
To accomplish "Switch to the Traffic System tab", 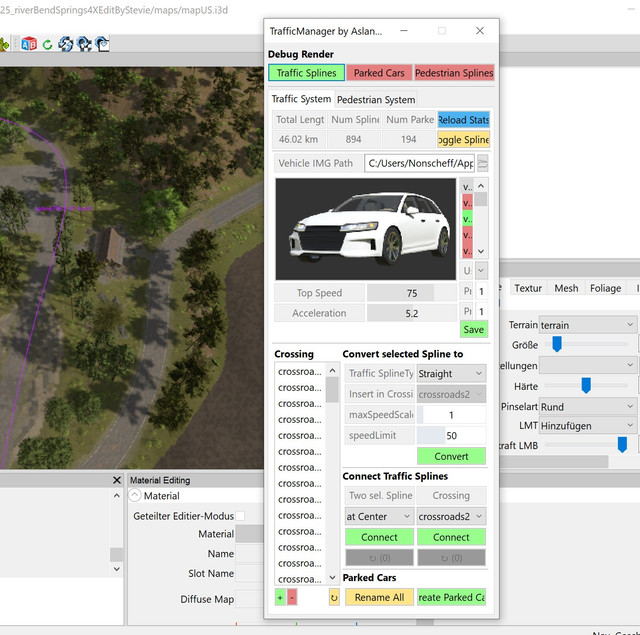I will (x=301, y=99).
